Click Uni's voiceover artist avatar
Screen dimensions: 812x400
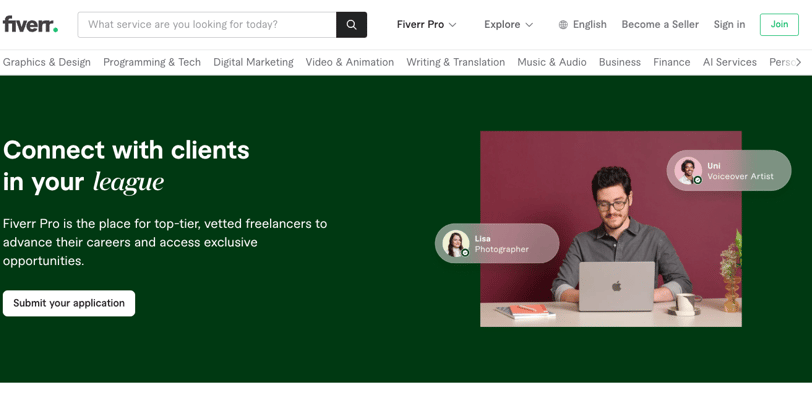click(x=687, y=170)
